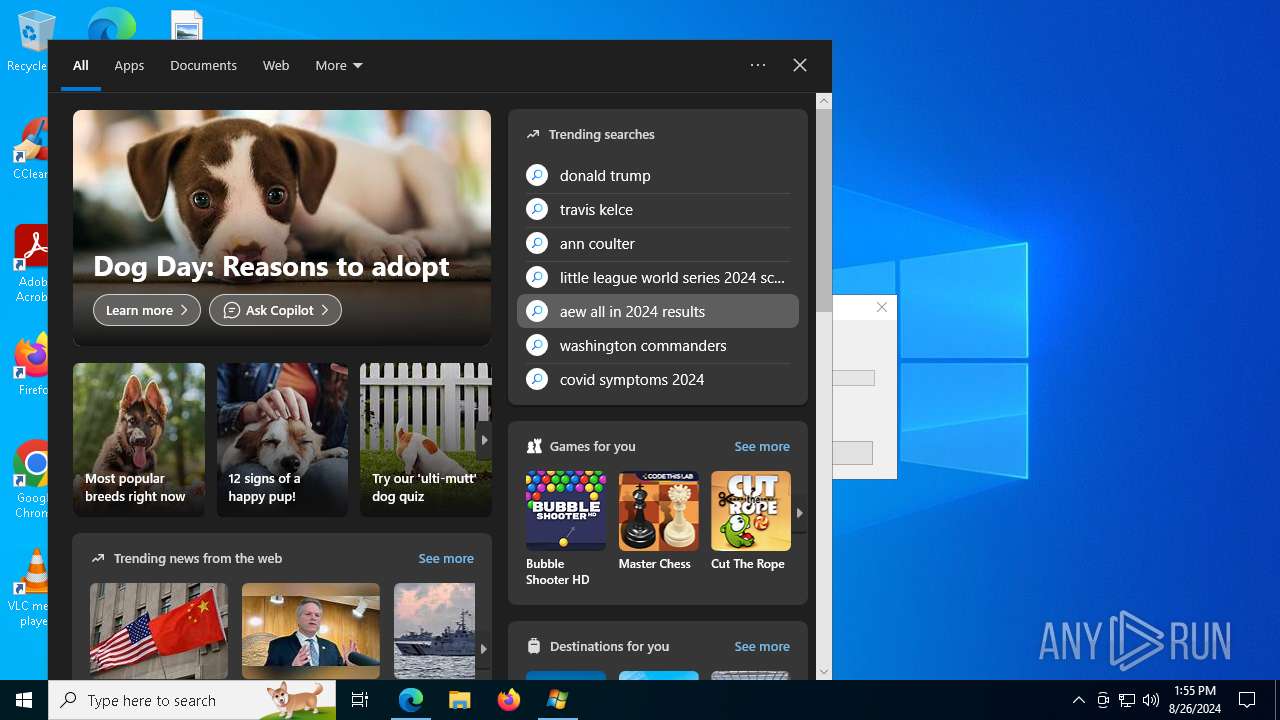
Task: Open news thumbnail of man speaking
Action: (311, 631)
